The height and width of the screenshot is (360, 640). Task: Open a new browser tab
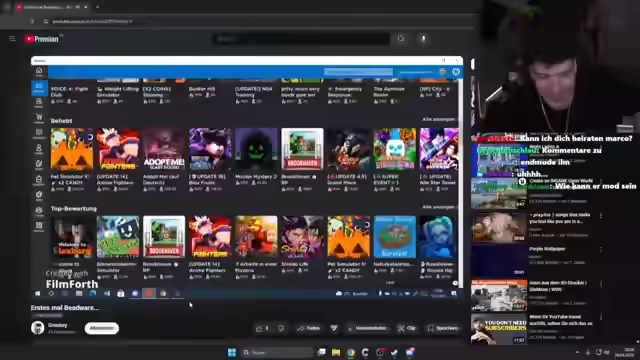97,7
